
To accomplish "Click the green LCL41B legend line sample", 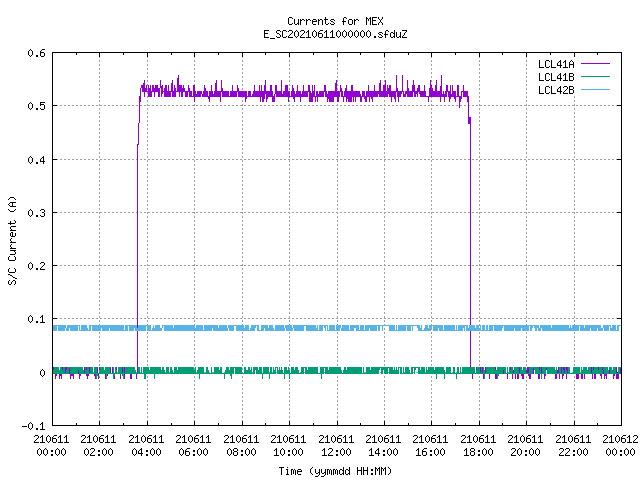I will (x=595, y=77).
